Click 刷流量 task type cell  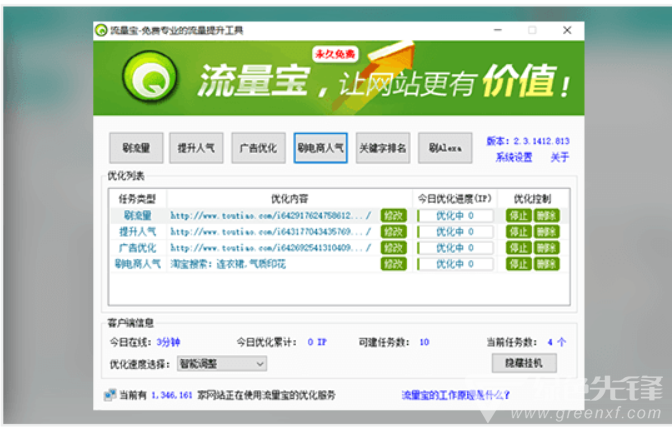(138, 215)
